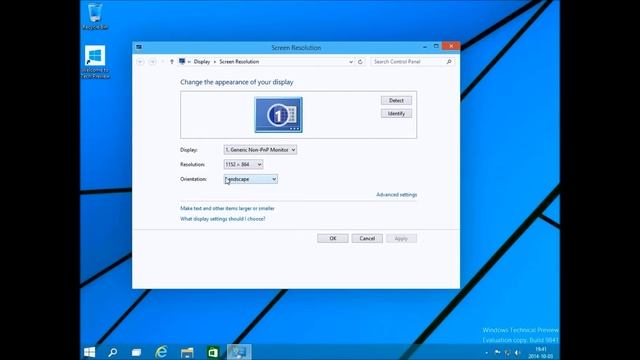This screenshot has height=360, width=640.
Task: Click Display breadcrumb in address bar
Action: pos(202,62)
